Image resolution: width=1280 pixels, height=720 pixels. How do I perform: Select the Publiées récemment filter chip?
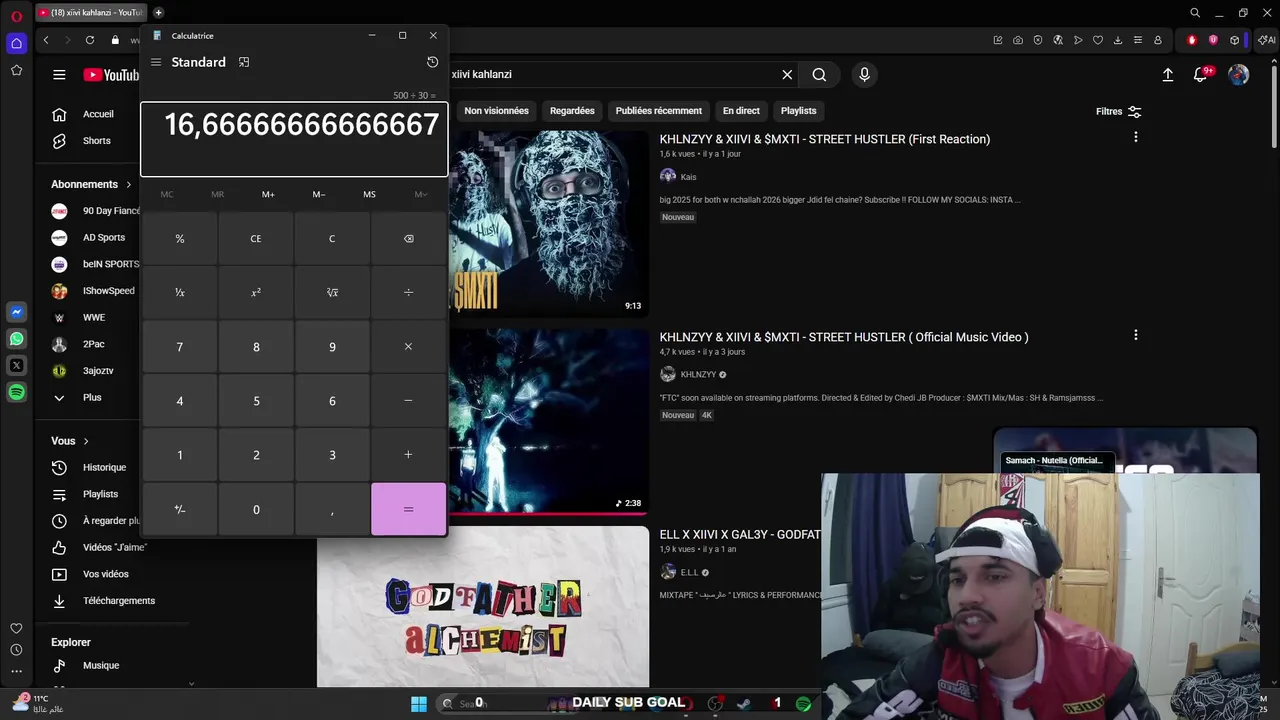659,111
